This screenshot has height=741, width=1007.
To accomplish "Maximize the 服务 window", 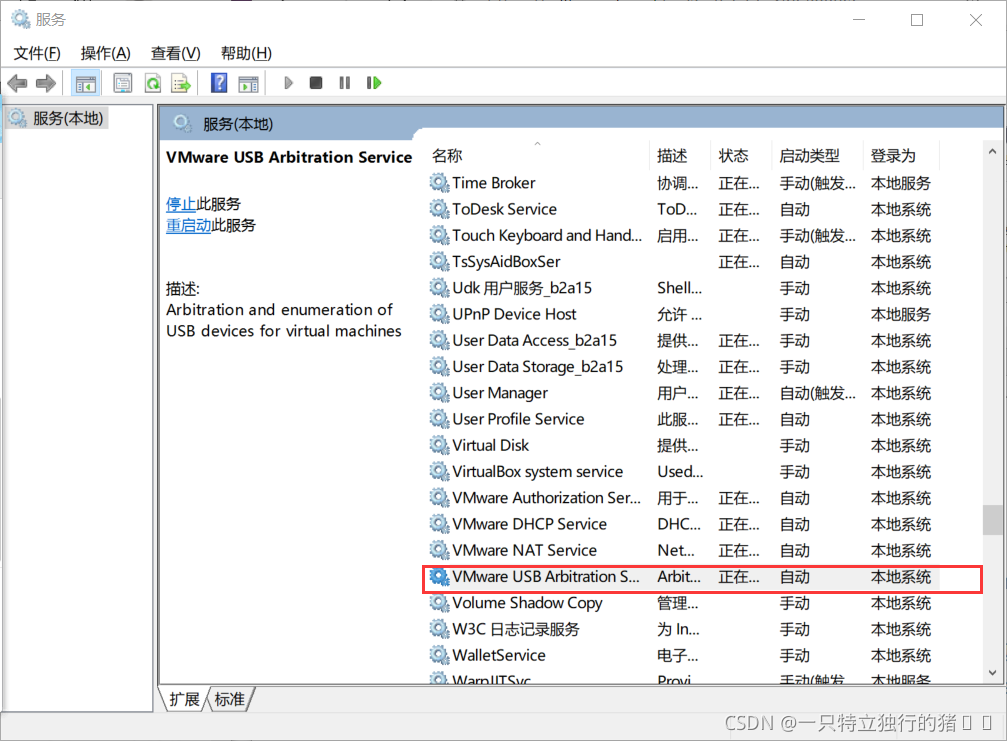I will point(917,20).
